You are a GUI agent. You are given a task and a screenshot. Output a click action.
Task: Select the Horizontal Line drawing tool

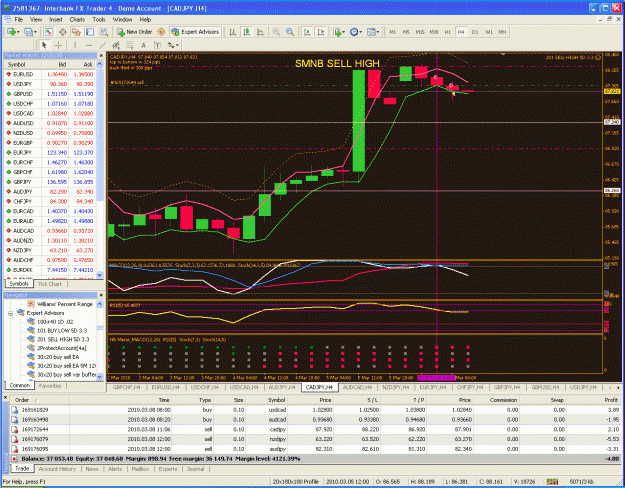88,45
